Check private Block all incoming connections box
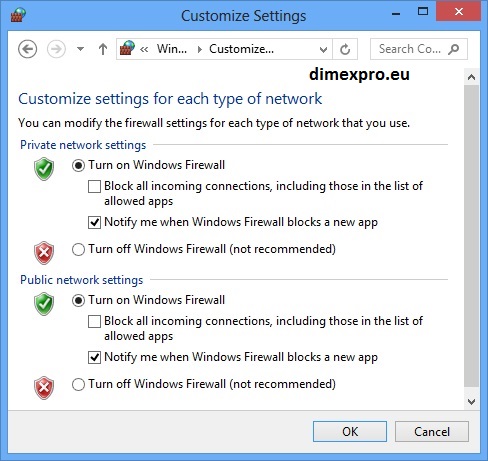The width and height of the screenshot is (488, 461). point(94,186)
